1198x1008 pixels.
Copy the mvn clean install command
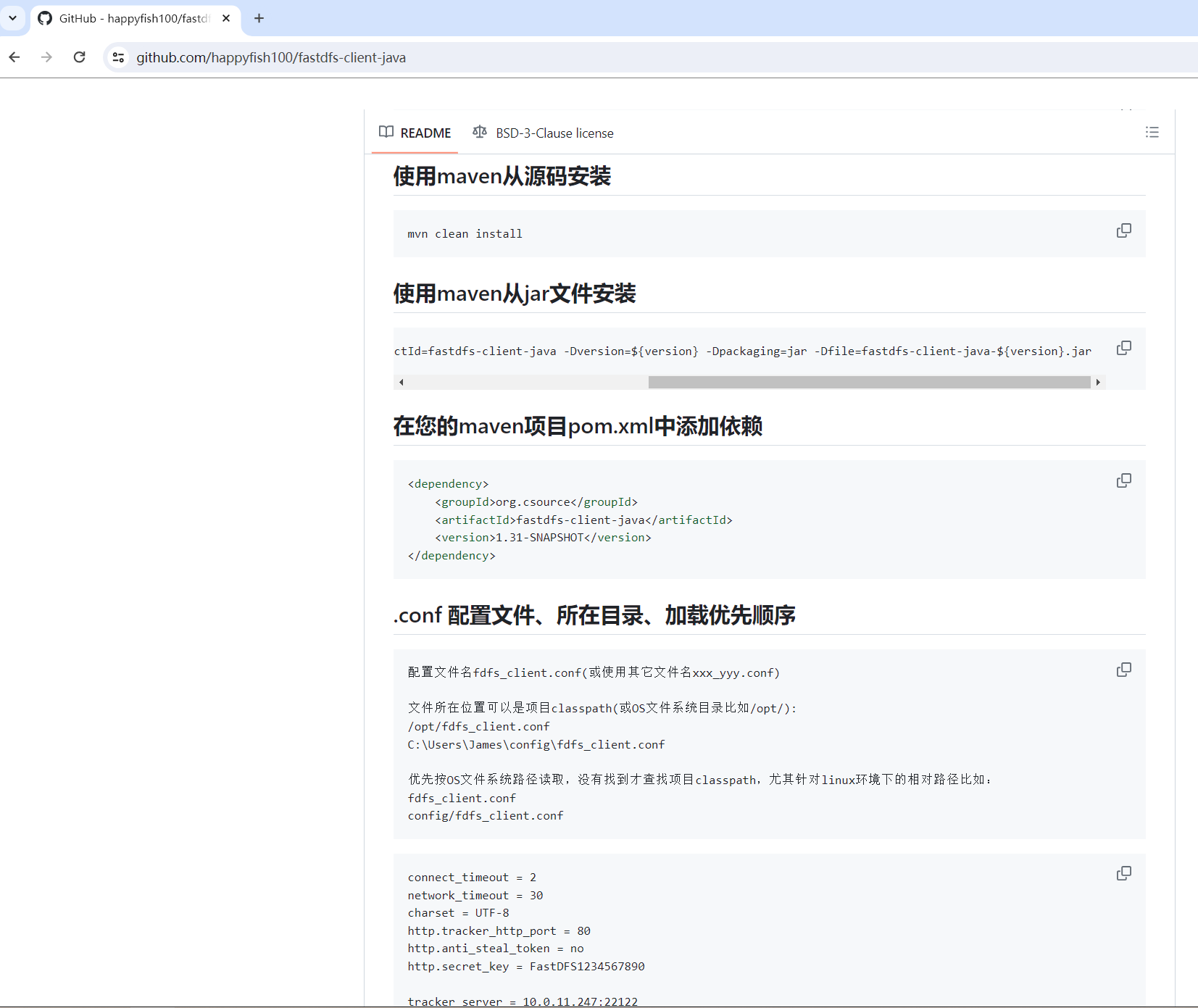(x=1124, y=230)
